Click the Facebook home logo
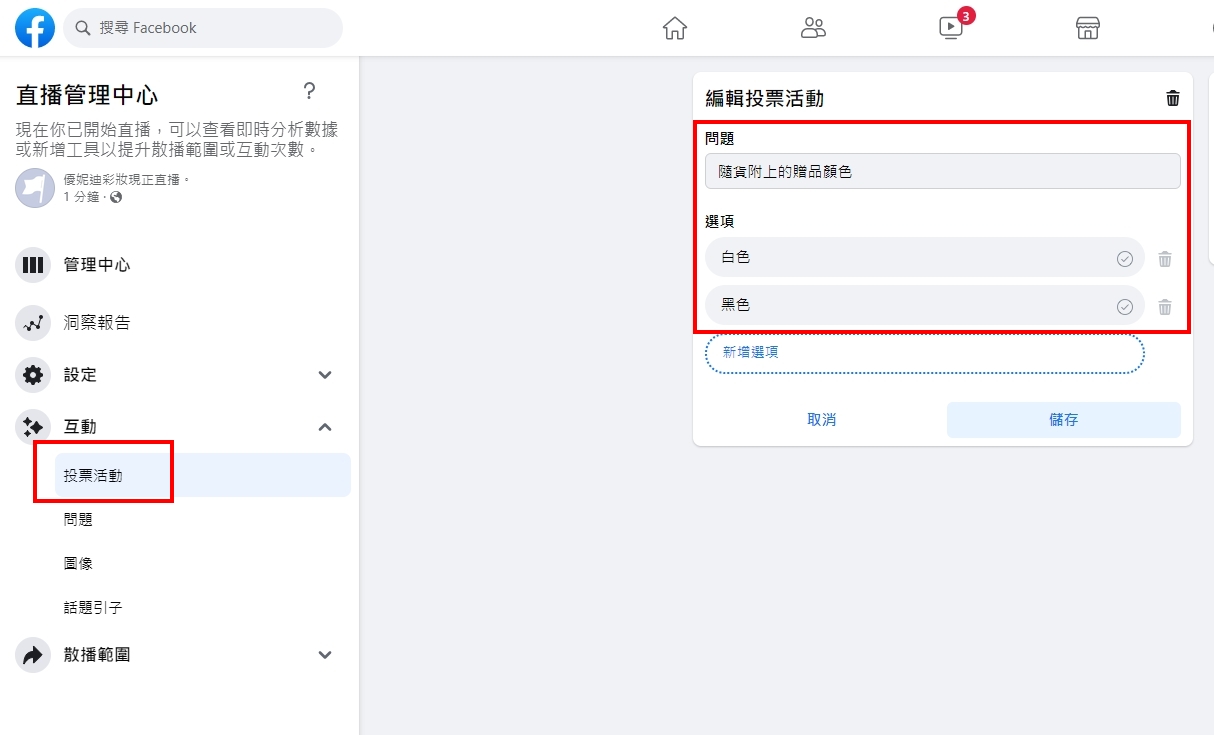The height and width of the screenshot is (735, 1214). [34, 27]
